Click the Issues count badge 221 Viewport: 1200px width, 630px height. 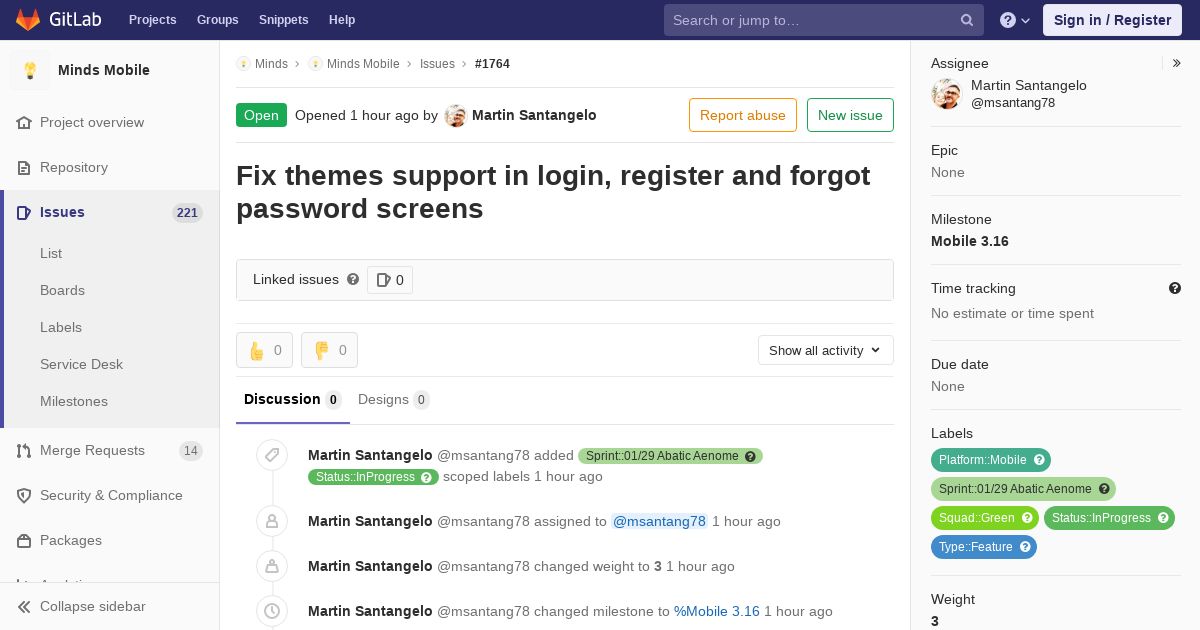pos(187,213)
